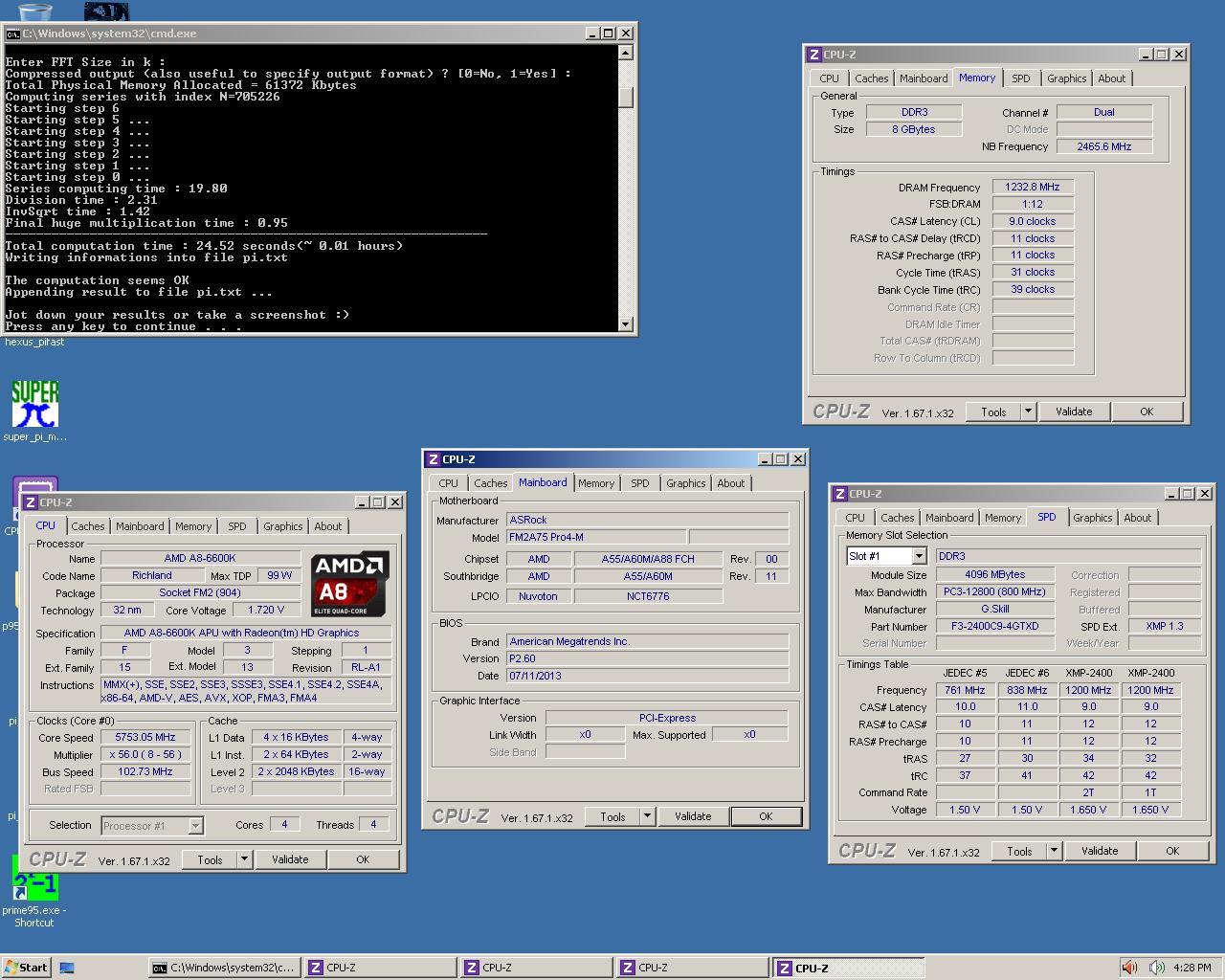This screenshot has height=980, width=1225.
Task: Click the Bus Speed 102.73 MHz value
Action: (x=145, y=772)
